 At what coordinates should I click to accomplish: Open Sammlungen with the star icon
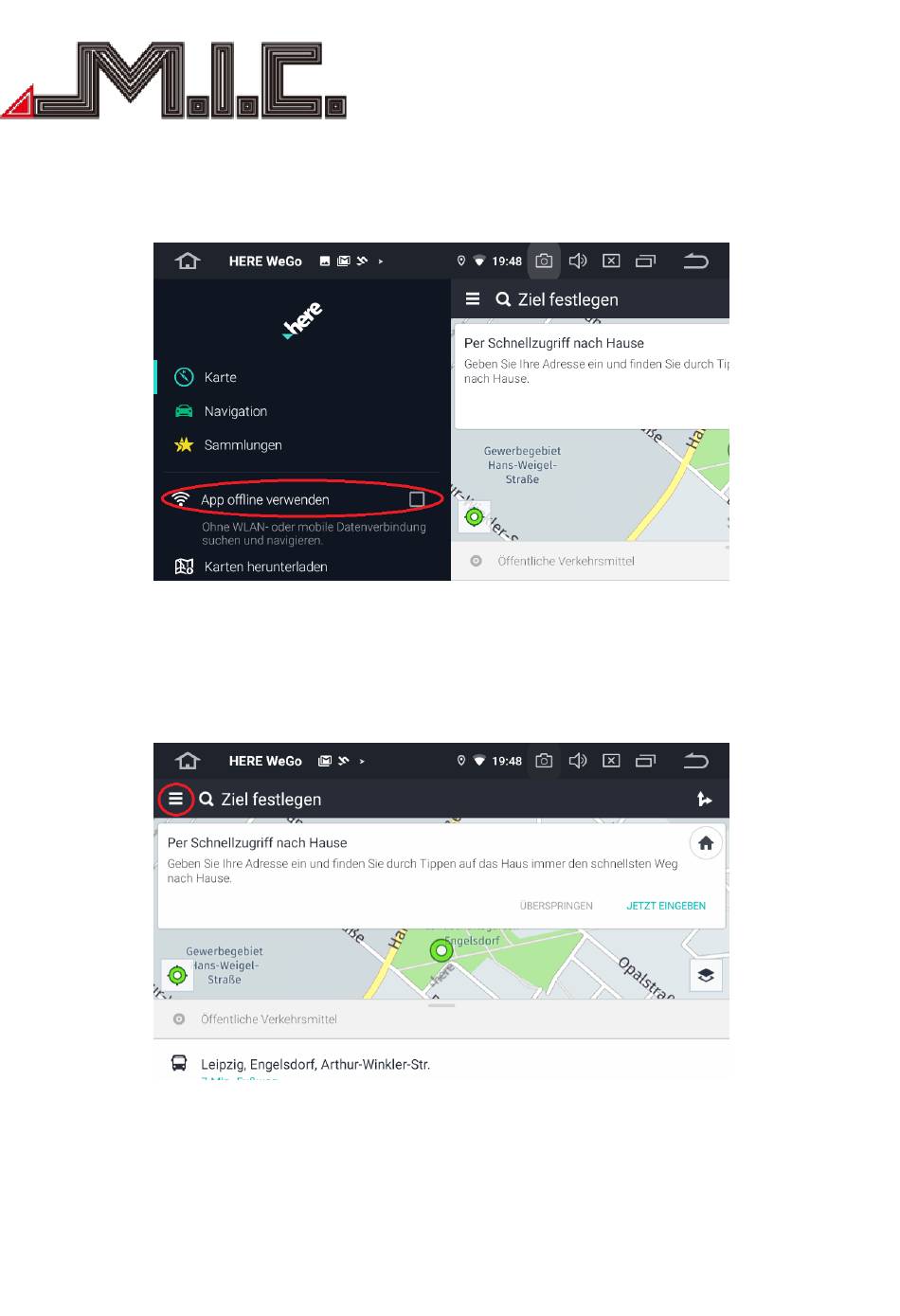click(243, 445)
